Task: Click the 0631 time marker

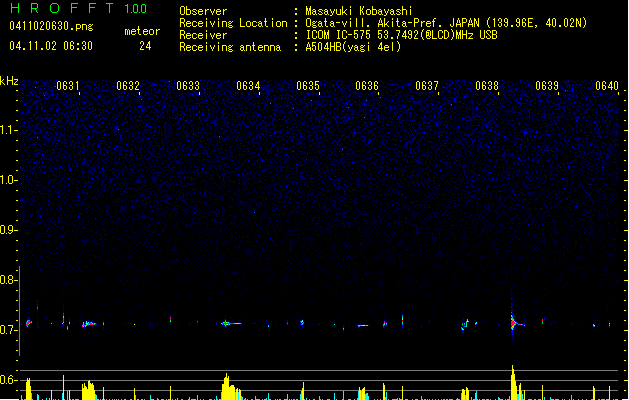Action: (x=68, y=86)
